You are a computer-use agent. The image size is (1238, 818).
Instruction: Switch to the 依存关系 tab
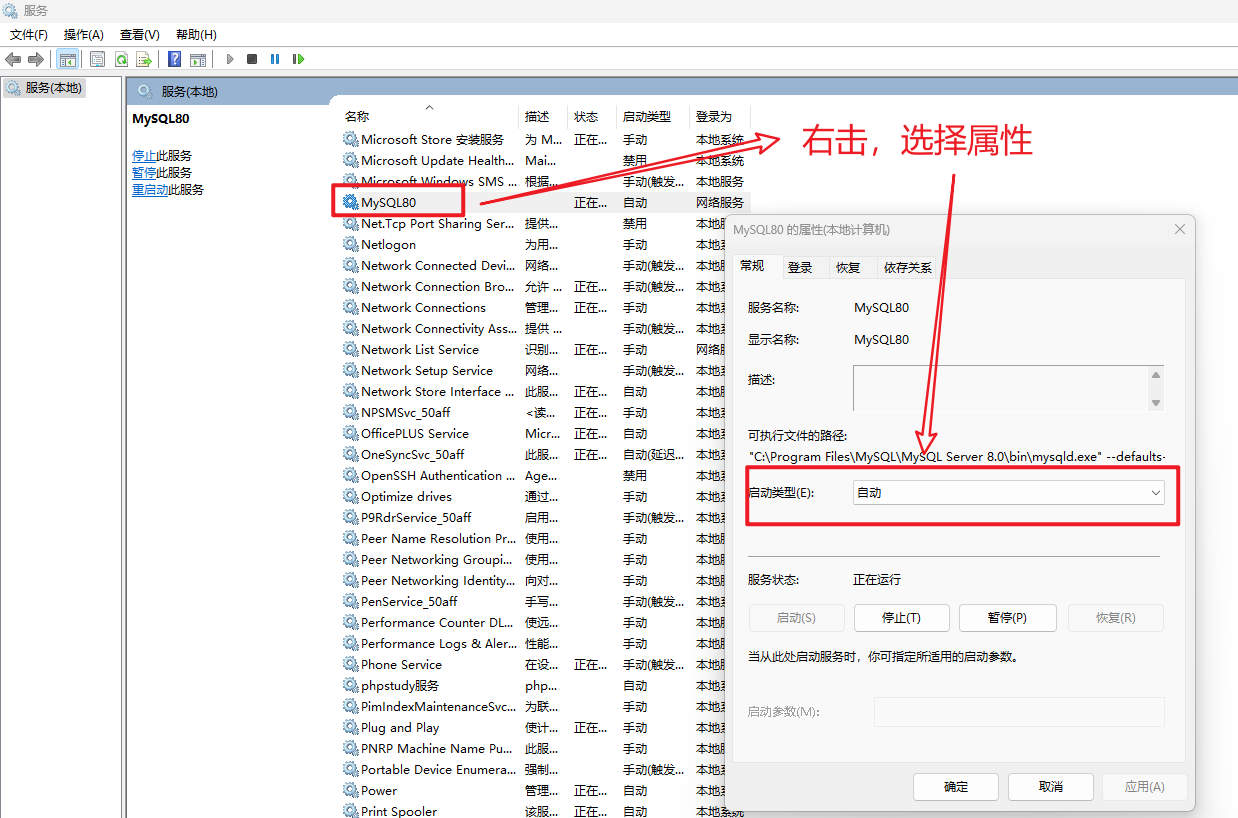point(907,267)
